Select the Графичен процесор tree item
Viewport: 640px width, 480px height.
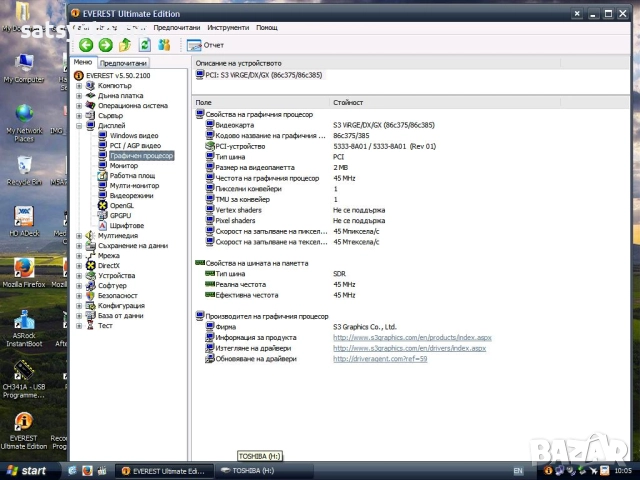142,156
